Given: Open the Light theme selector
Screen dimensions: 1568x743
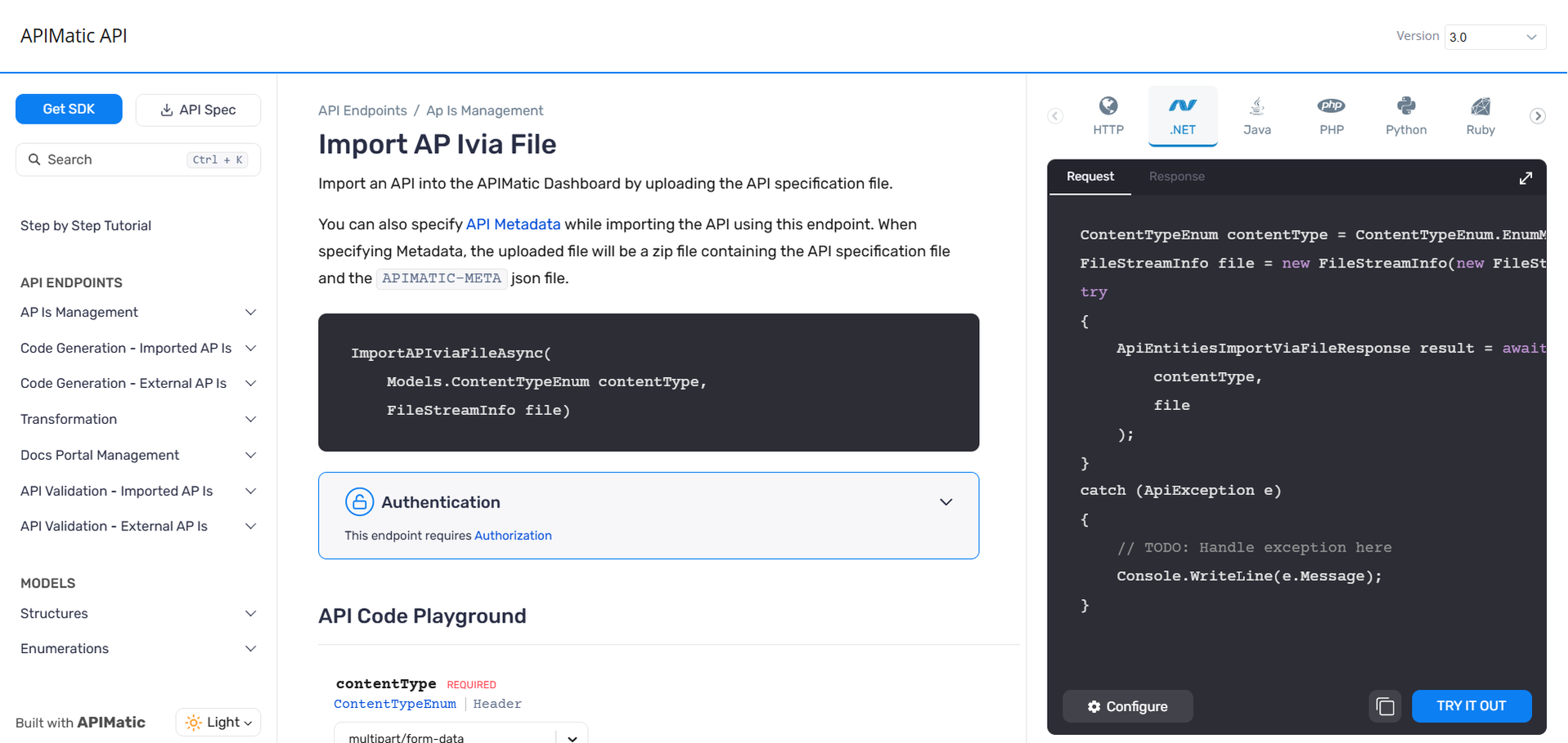Looking at the screenshot, I should [x=218, y=722].
